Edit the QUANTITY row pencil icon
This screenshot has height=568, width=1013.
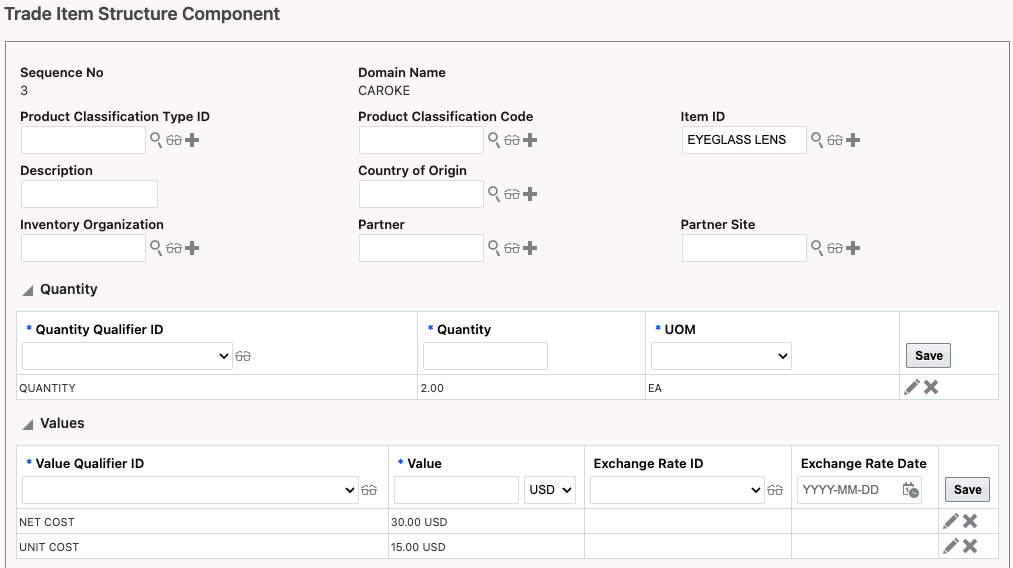pyautogui.click(x=912, y=387)
